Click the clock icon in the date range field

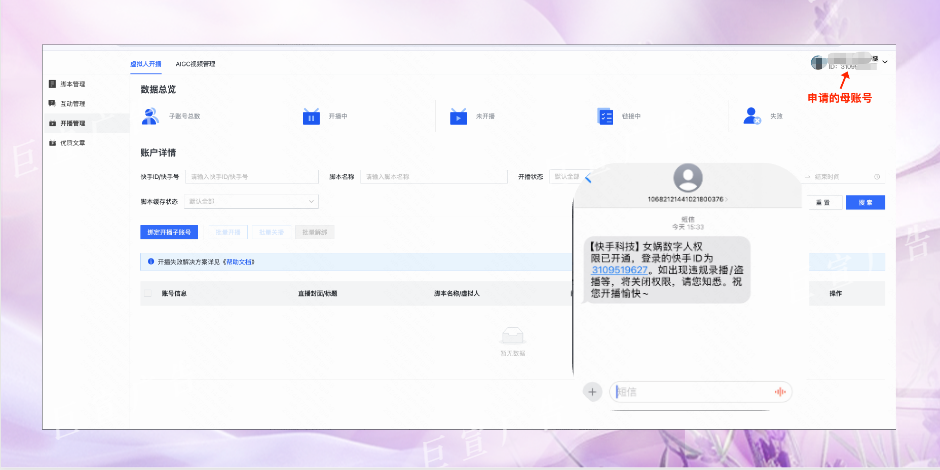point(876,177)
